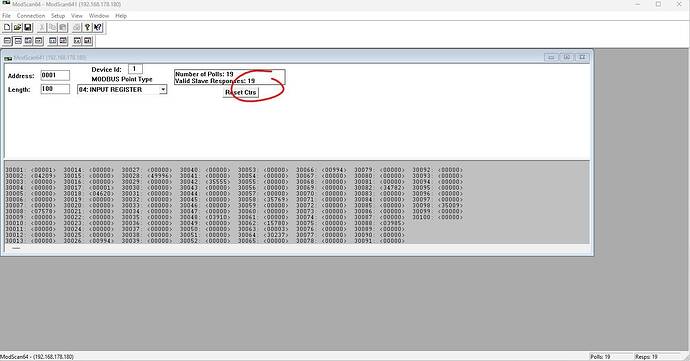The image size is (690, 361).
Task: Select register 30026 value <00994>
Action: pos(102,241)
